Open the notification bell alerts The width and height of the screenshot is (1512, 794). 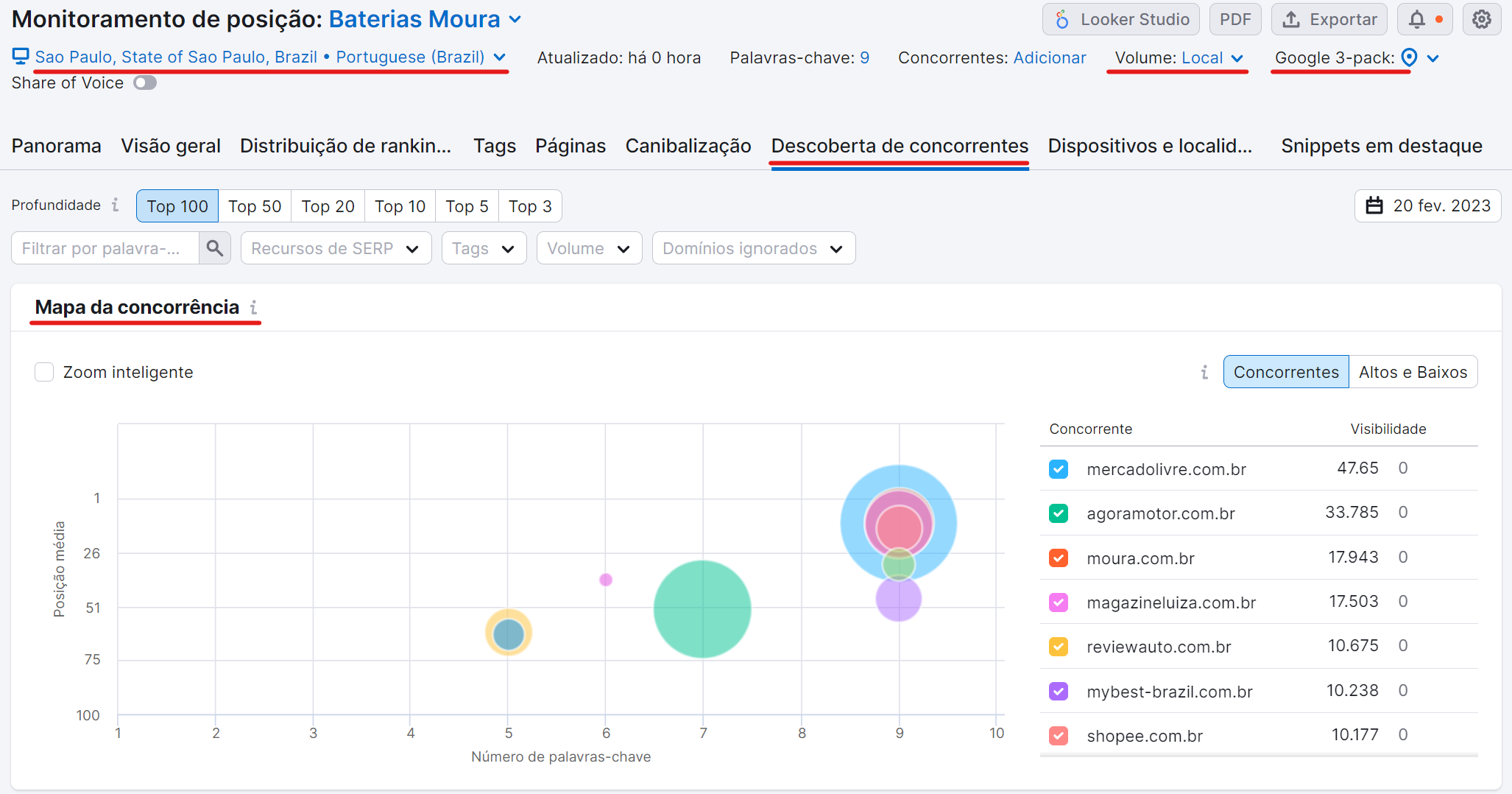coord(1418,18)
